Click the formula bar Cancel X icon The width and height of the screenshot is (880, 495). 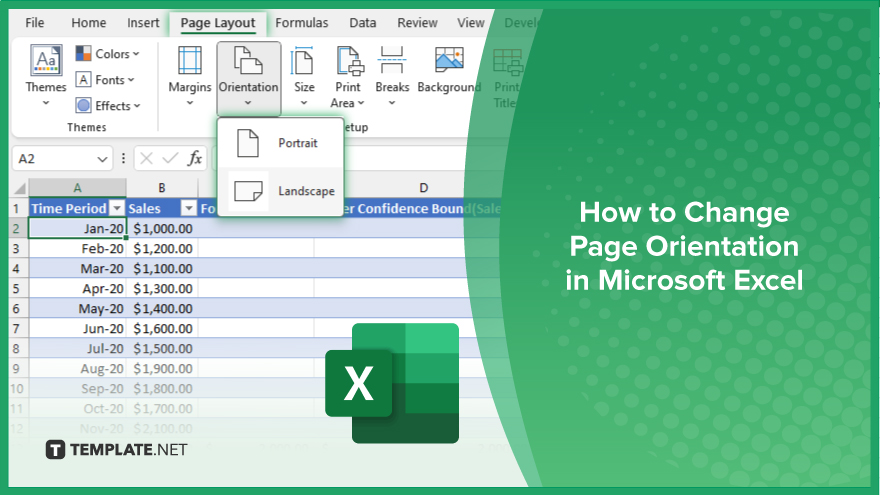point(146,159)
